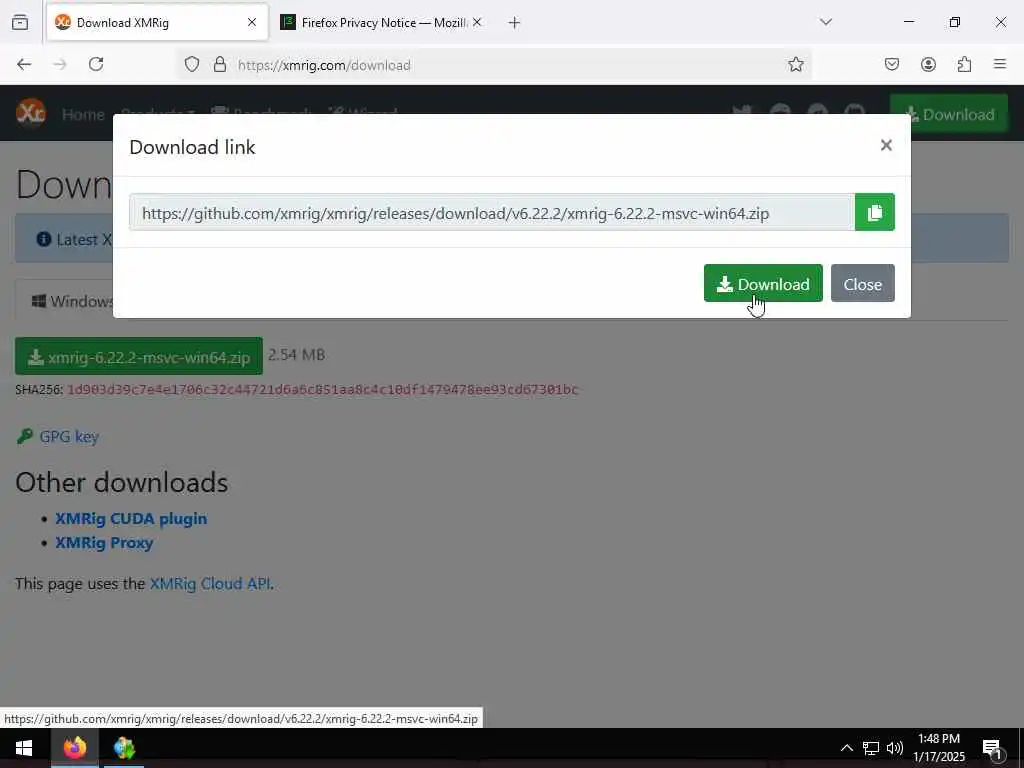Click the 2.54 MB file size text
1024x768 pixels.
[x=296, y=355]
